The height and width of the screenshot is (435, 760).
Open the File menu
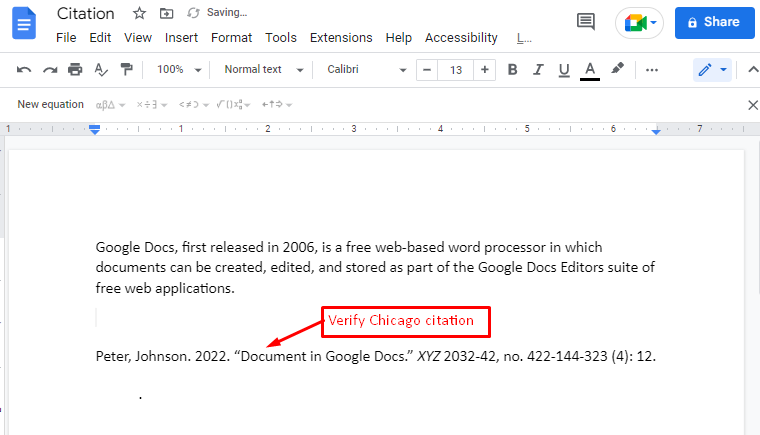[x=66, y=38]
